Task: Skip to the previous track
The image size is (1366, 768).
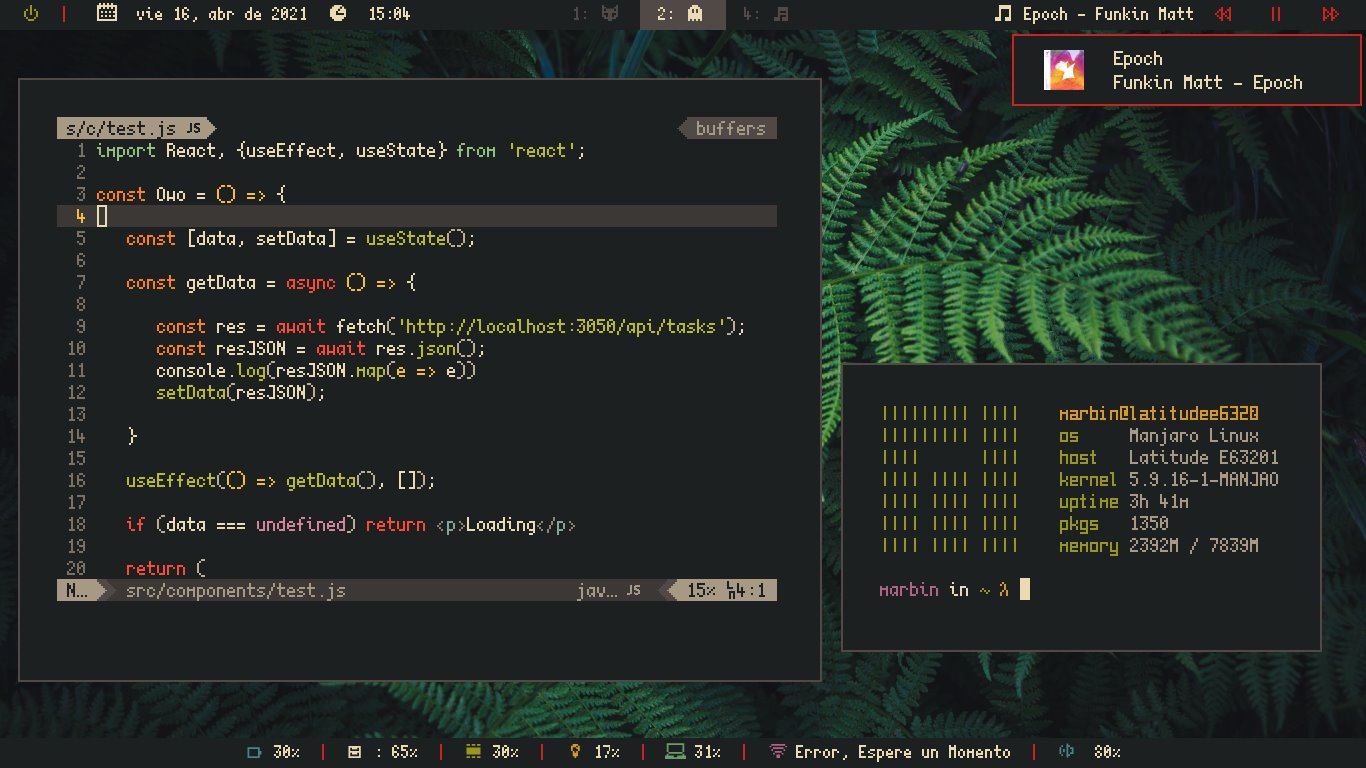Action: point(1223,14)
